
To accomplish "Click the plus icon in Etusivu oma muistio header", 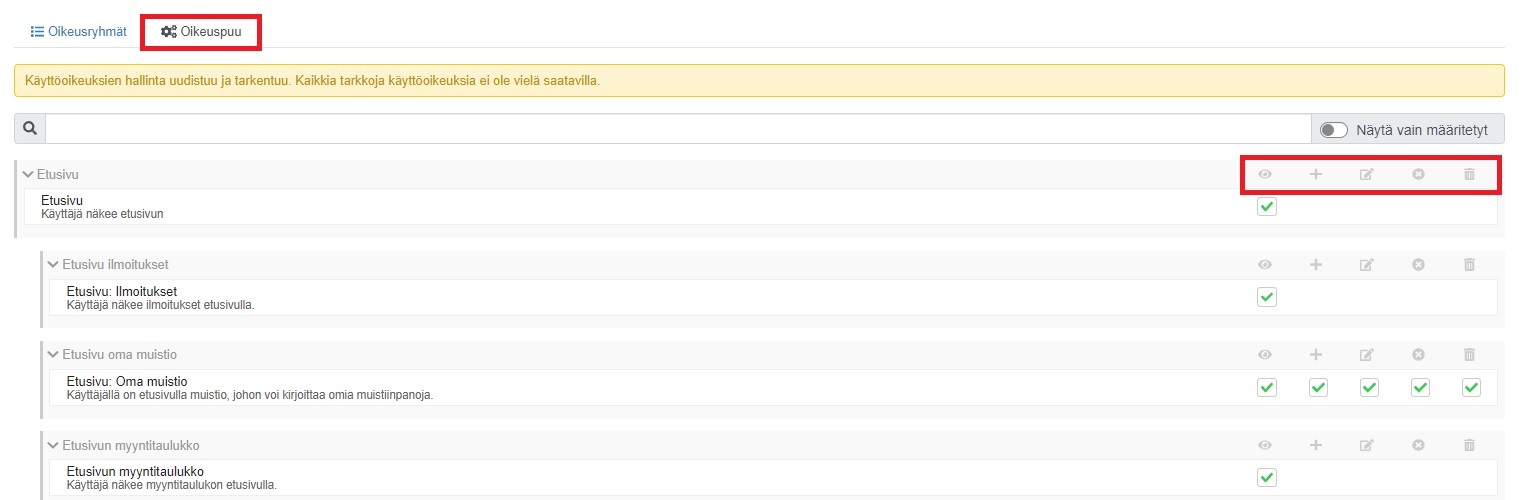I will (x=1316, y=355).
